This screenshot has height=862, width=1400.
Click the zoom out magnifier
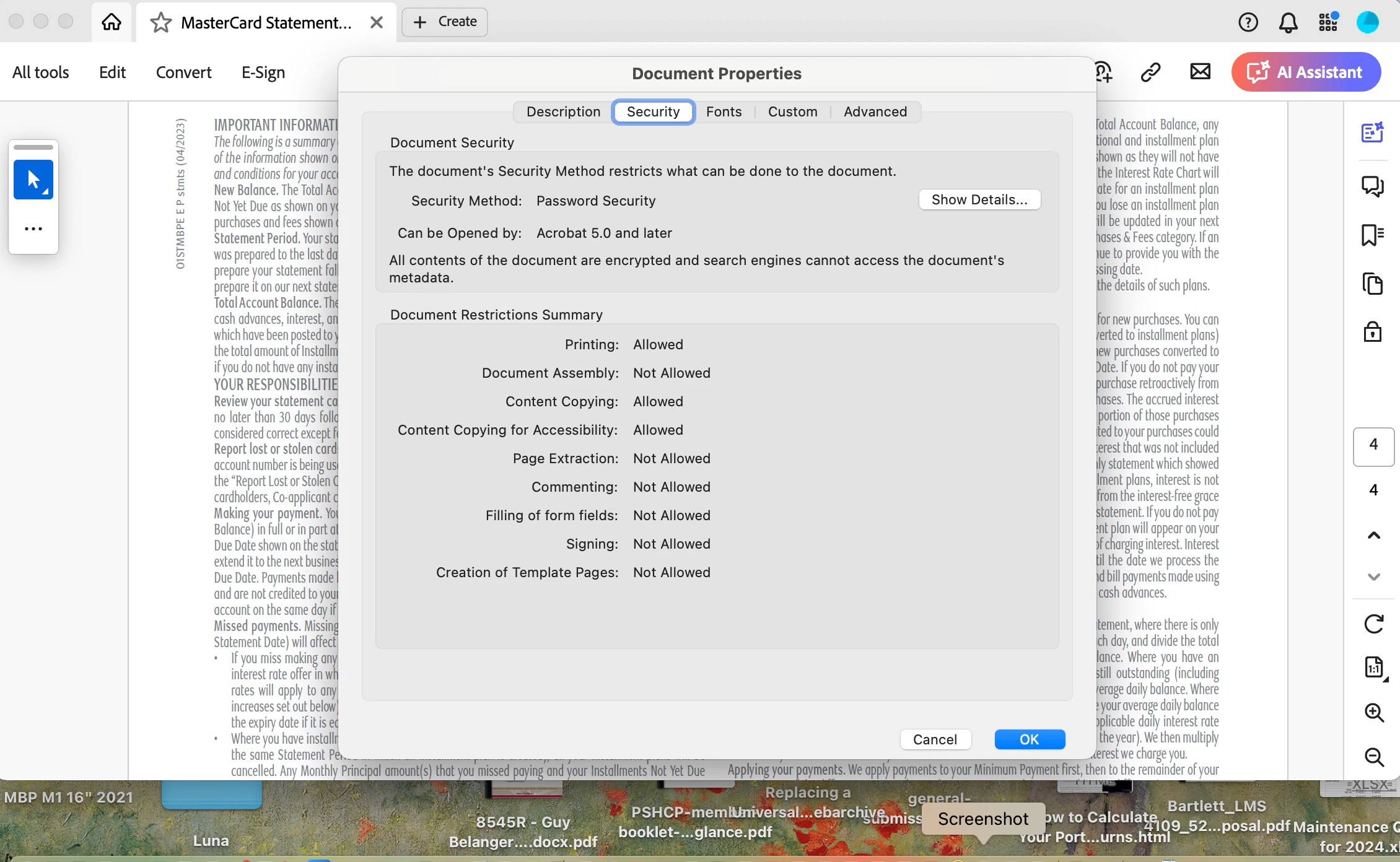tap(1374, 757)
